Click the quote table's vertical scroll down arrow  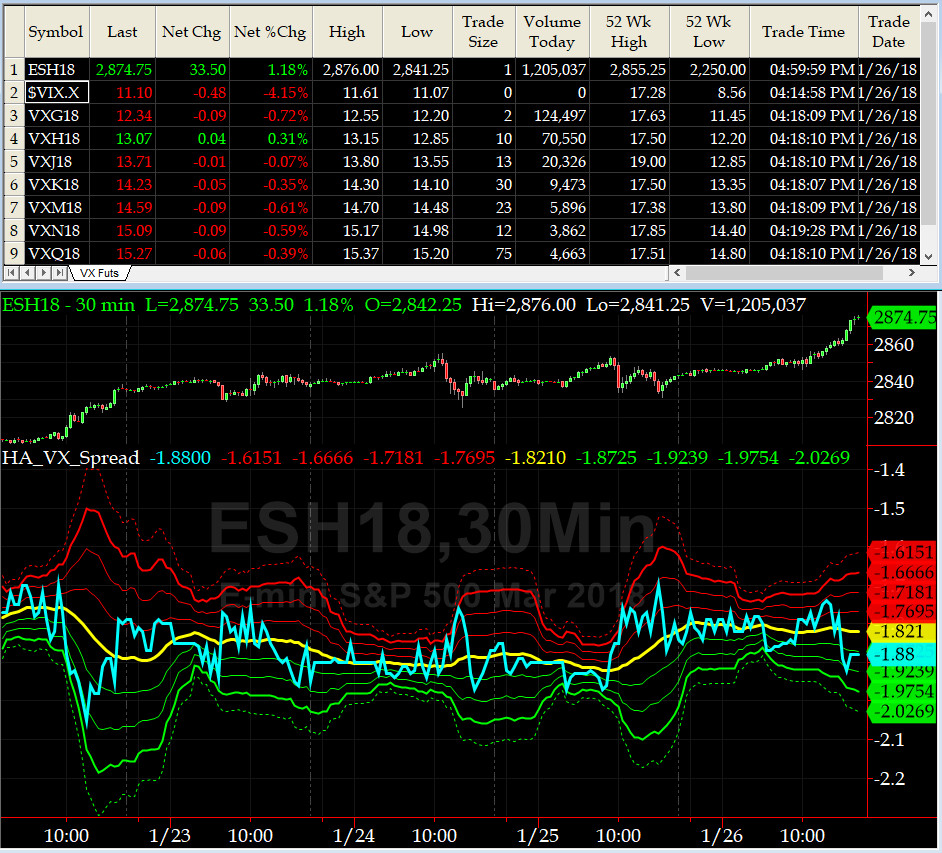pos(928,257)
